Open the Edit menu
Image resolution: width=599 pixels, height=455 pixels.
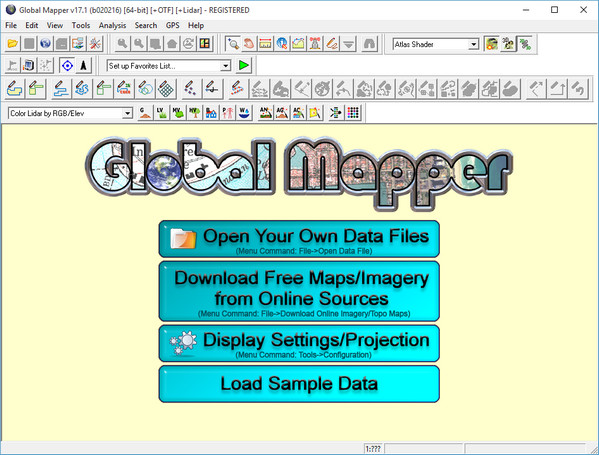32,25
